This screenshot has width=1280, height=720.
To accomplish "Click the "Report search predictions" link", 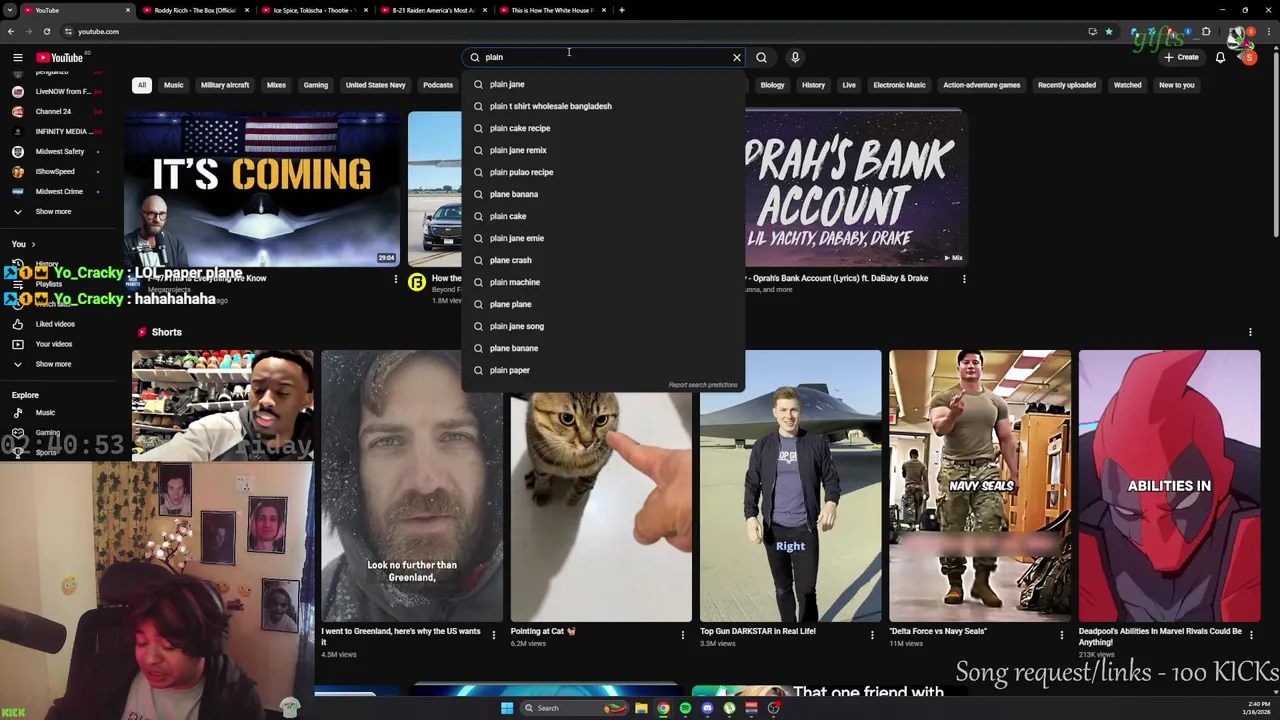I will 702,385.
